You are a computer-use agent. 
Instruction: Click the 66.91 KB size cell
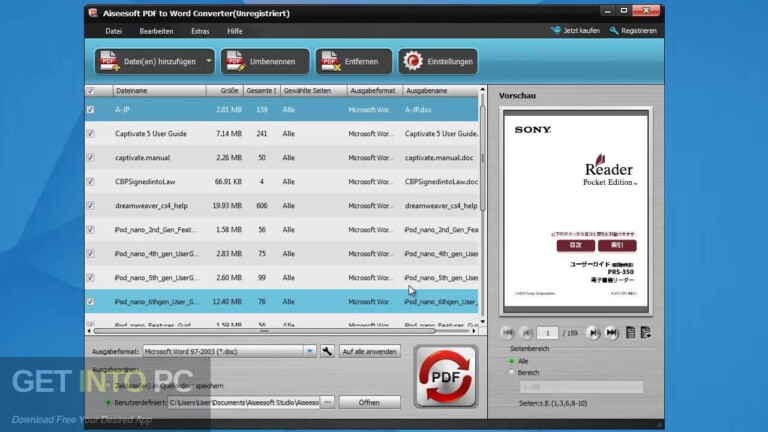click(228, 182)
